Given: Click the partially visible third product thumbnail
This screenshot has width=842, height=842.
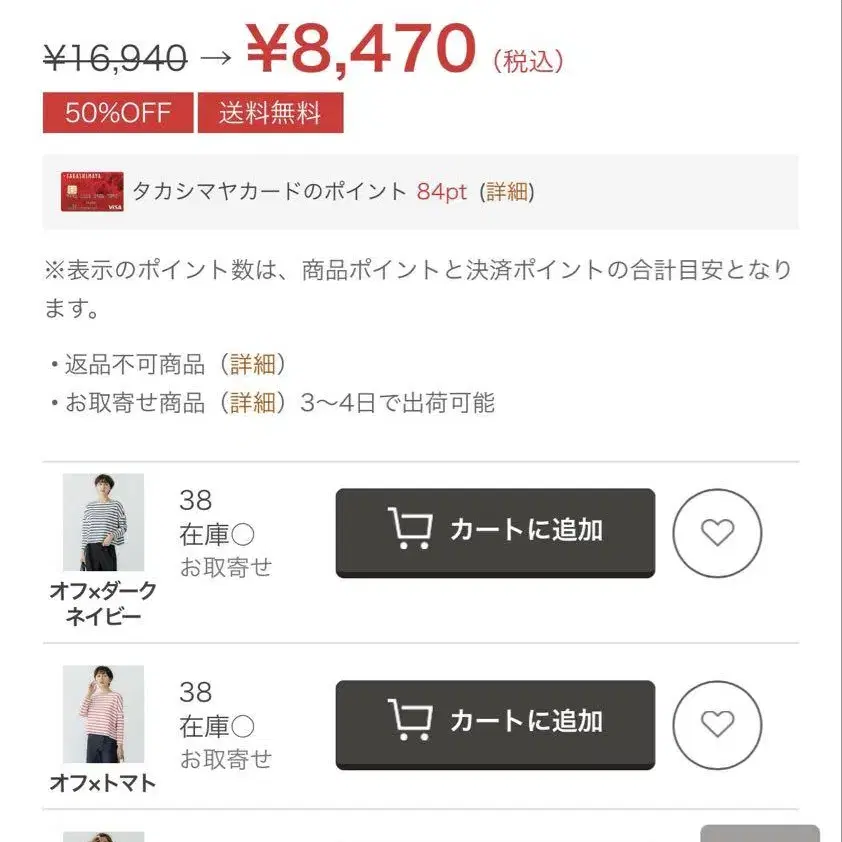Looking at the screenshot, I should pyautogui.click(x=103, y=836).
